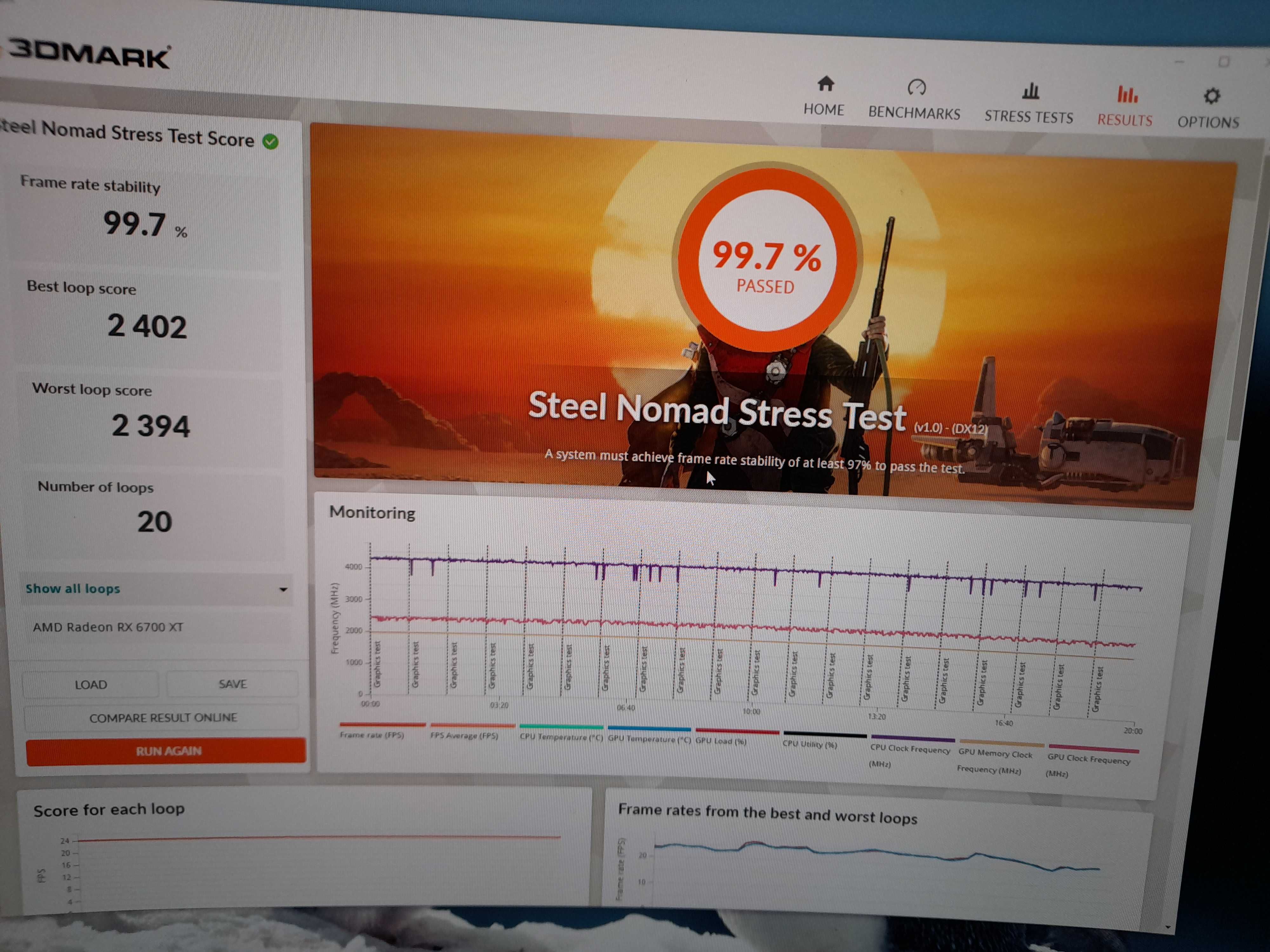Viewport: 1270px width, 952px height.
Task: Click the 03:20 time marker on chart
Action: [499, 705]
